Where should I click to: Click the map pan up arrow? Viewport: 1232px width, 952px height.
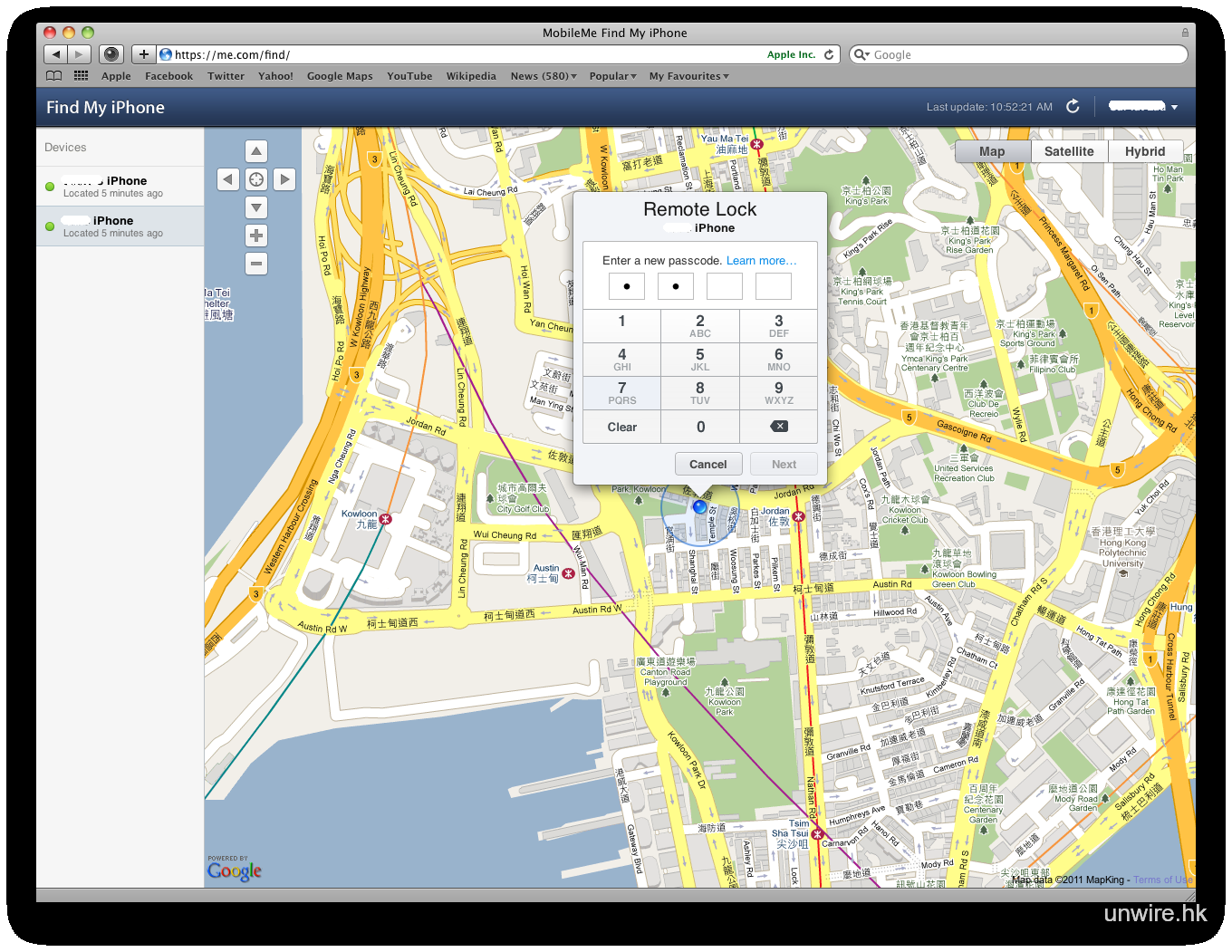[256, 151]
